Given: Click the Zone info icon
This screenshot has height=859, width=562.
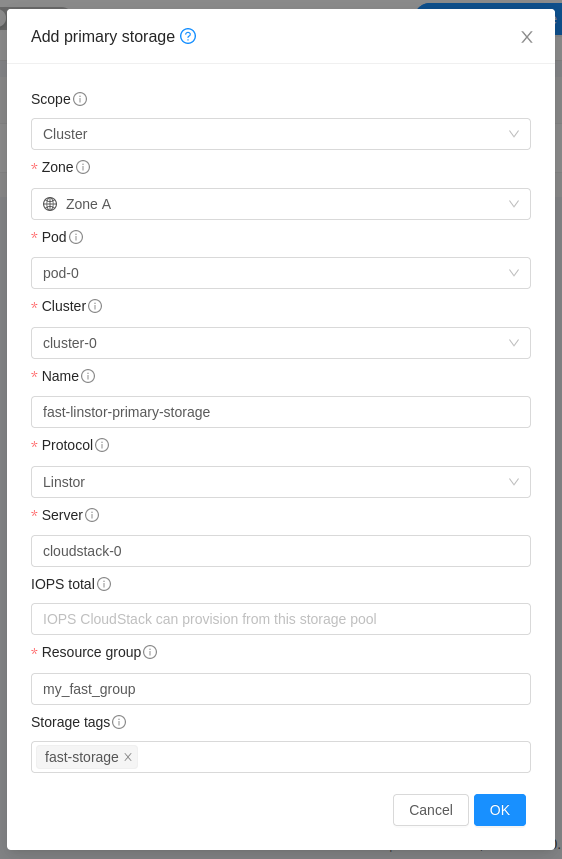Looking at the screenshot, I should pos(83,167).
